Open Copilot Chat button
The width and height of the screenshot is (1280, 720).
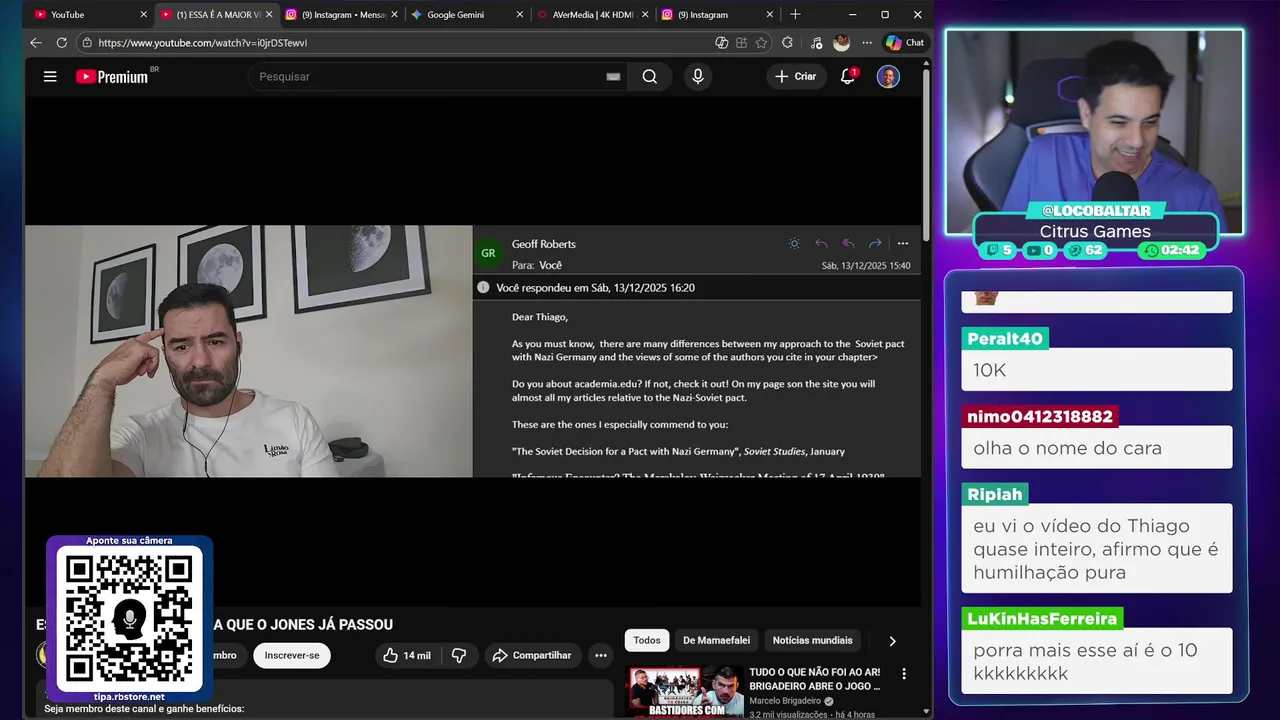[x=905, y=43]
